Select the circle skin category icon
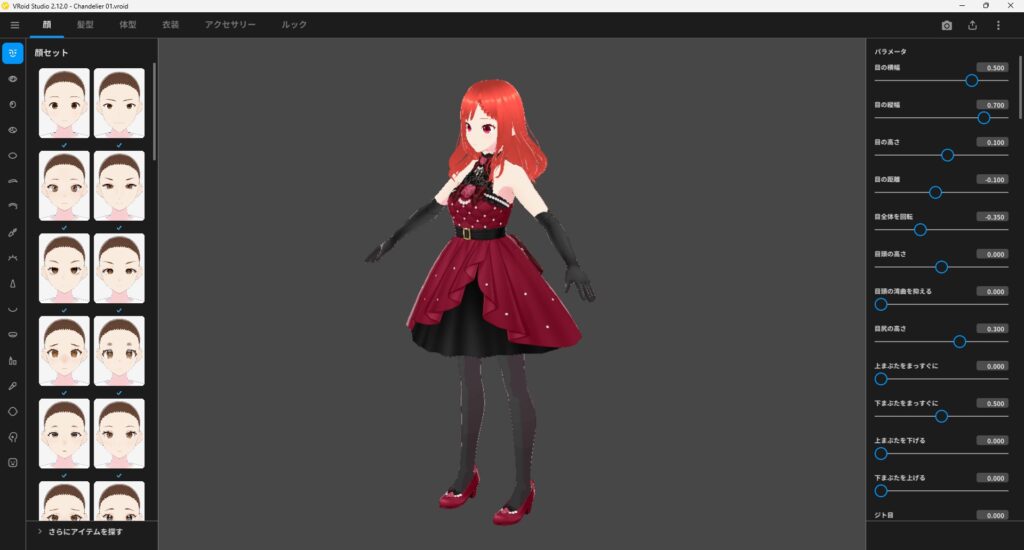Viewport: 1024px width, 550px height. [x=12, y=412]
